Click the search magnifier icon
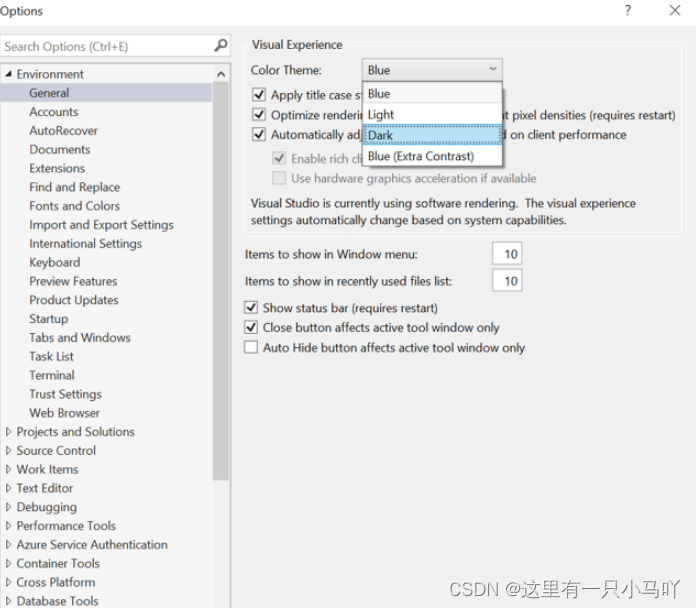This screenshot has height=608, width=696. click(x=221, y=45)
